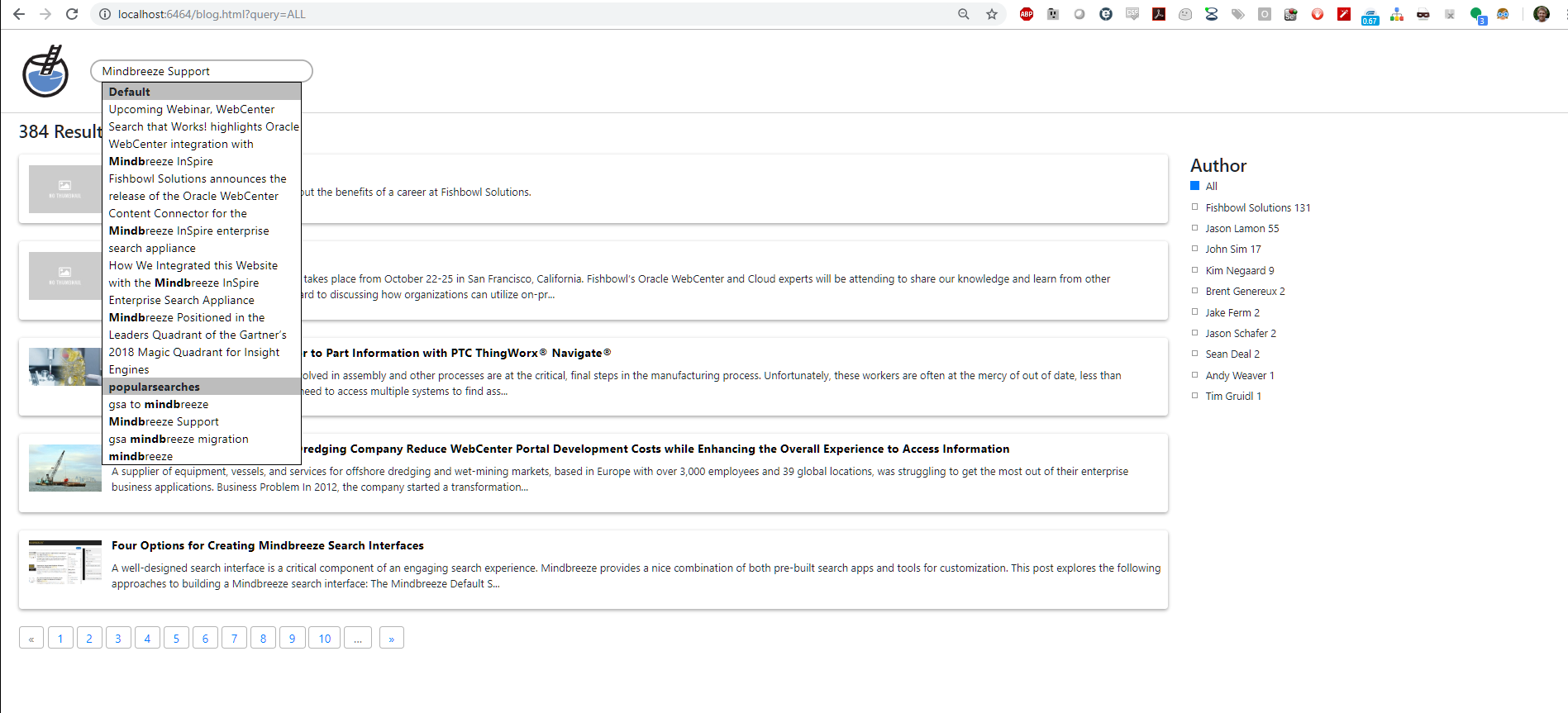This screenshot has width=1568, height=713.
Task: Reload the page with the refresh icon
Action: [x=72, y=14]
